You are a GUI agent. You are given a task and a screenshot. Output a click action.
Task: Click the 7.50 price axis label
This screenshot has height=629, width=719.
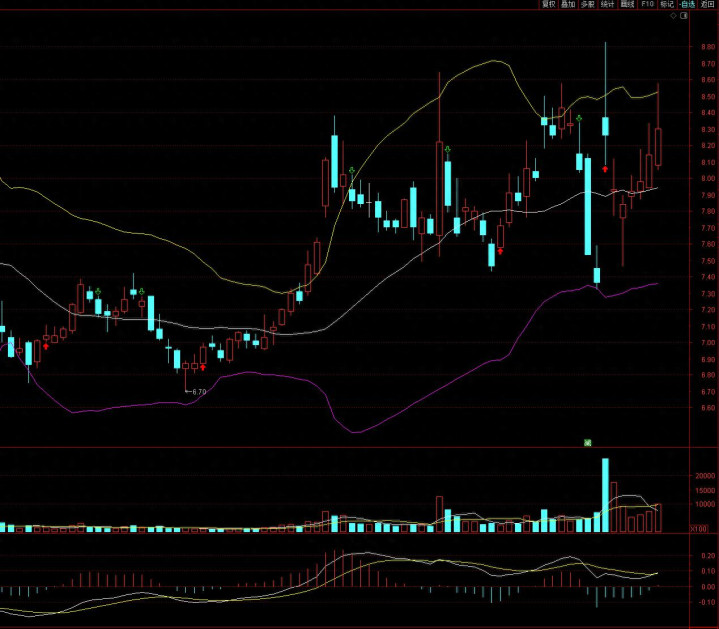(708, 261)
